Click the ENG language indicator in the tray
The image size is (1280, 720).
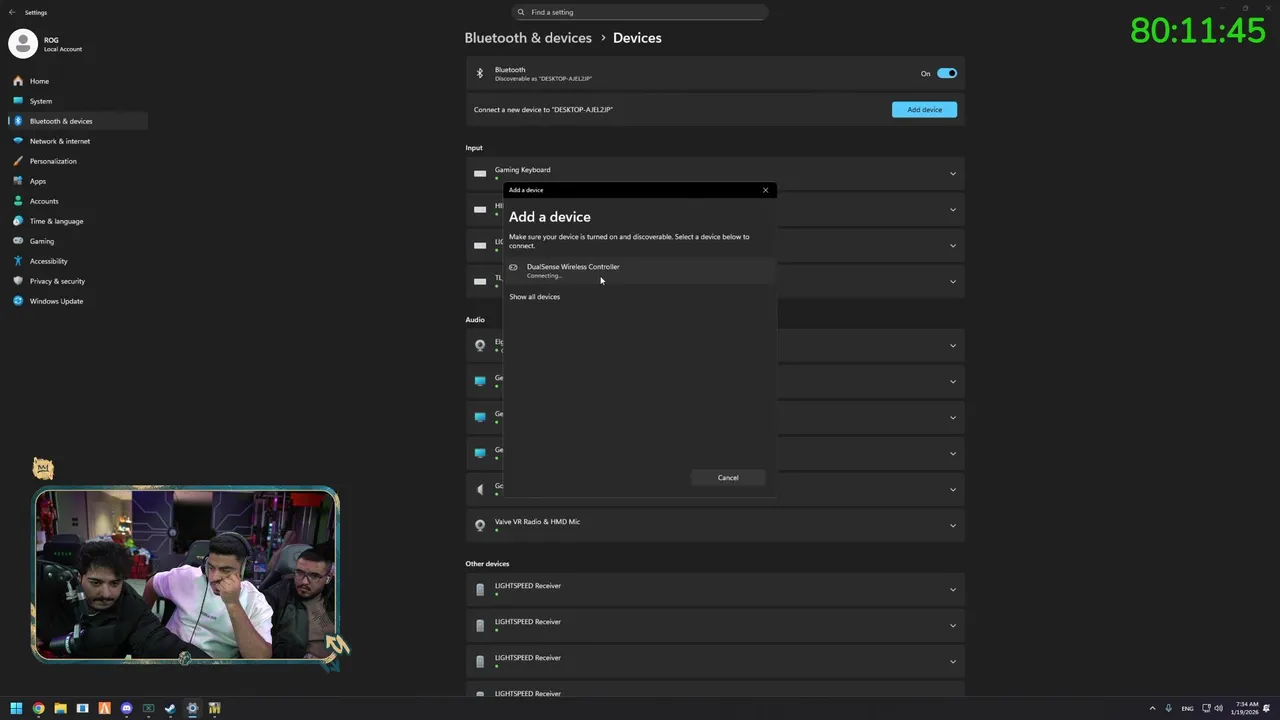[1187, 708]
